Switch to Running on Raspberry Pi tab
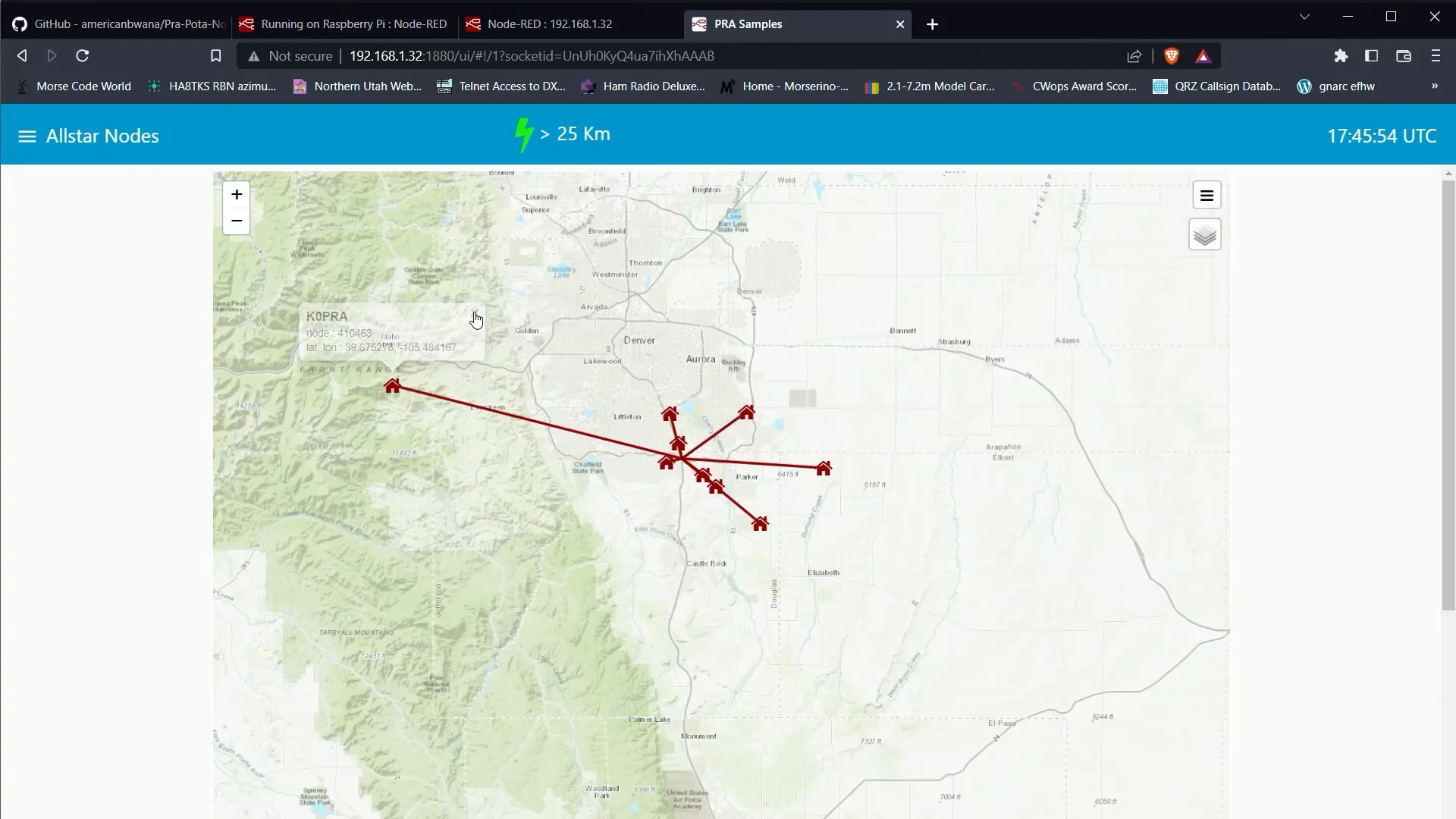Screen dimensions: 1456x819 tap(345, 24)
